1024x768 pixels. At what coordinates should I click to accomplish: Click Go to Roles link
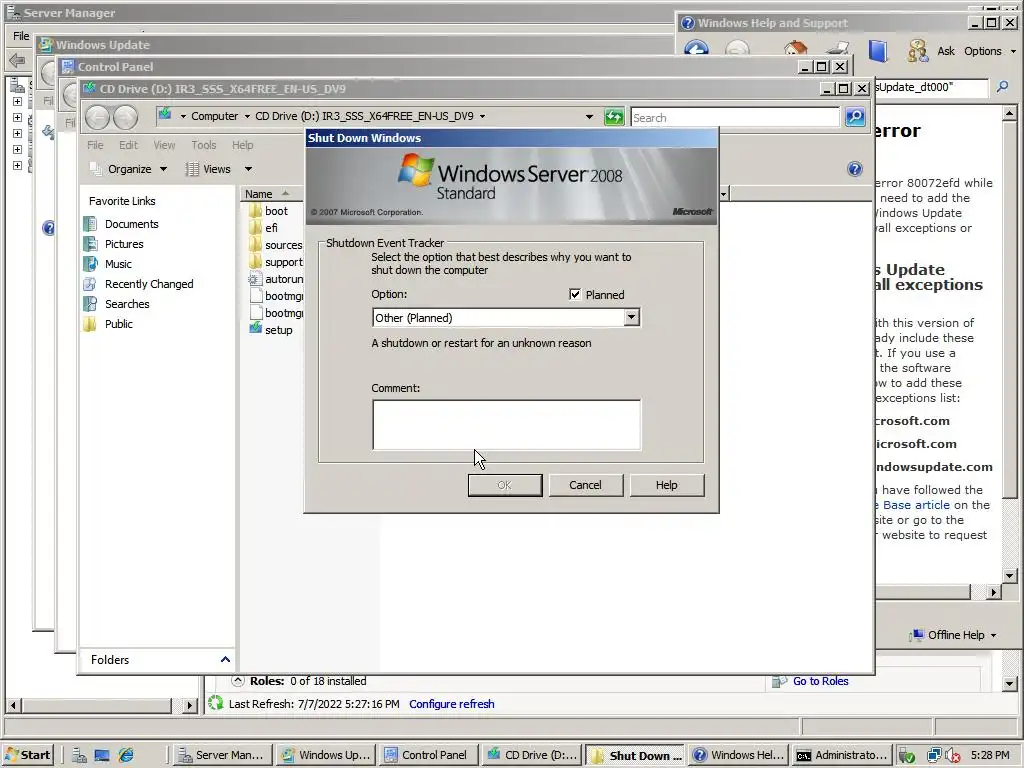[x=820, y=681]
